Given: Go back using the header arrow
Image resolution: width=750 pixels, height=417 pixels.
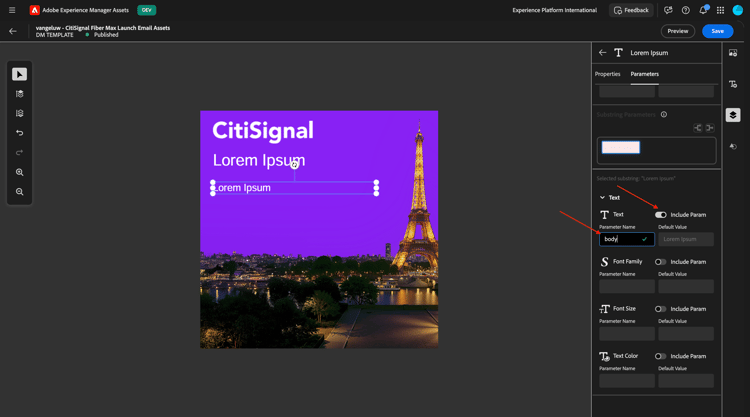Looking at the screenshot, I should click(13, 31).
